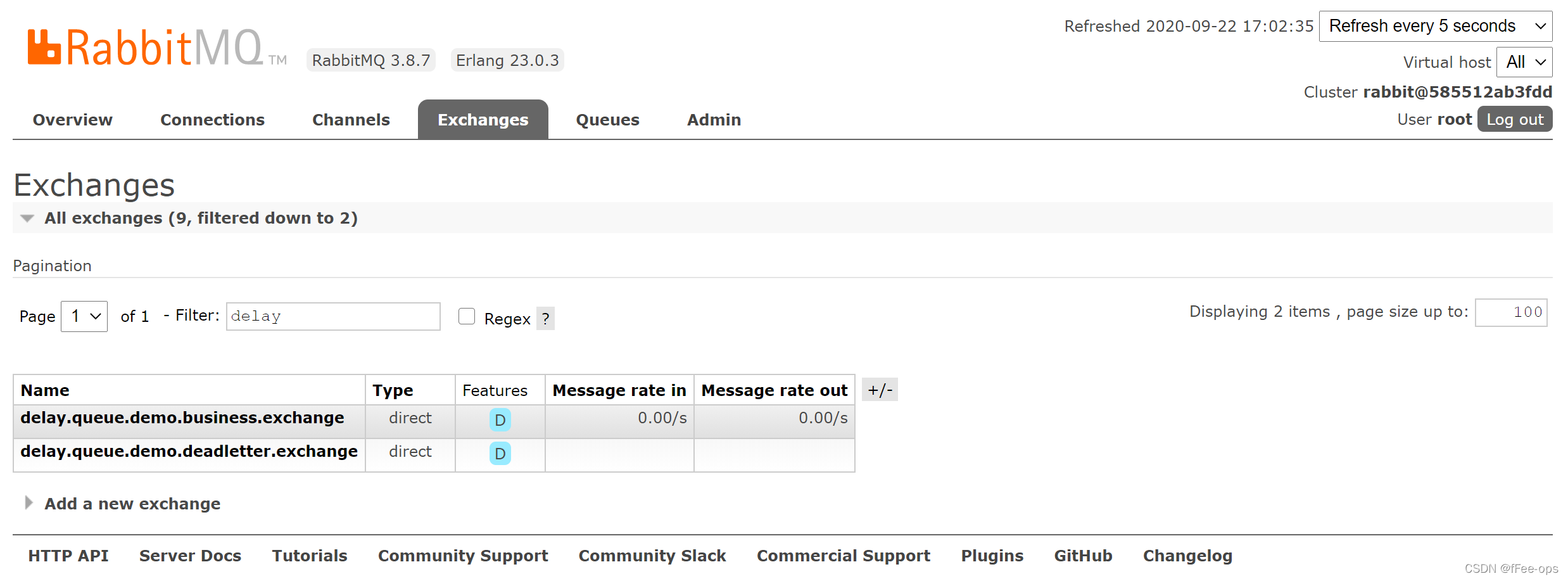Expand Add a new exchange section

(132, 504)
